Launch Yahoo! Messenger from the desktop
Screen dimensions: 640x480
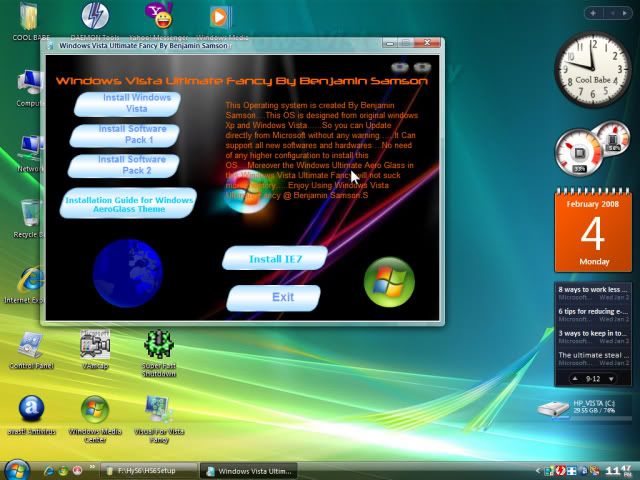point(159,21)
